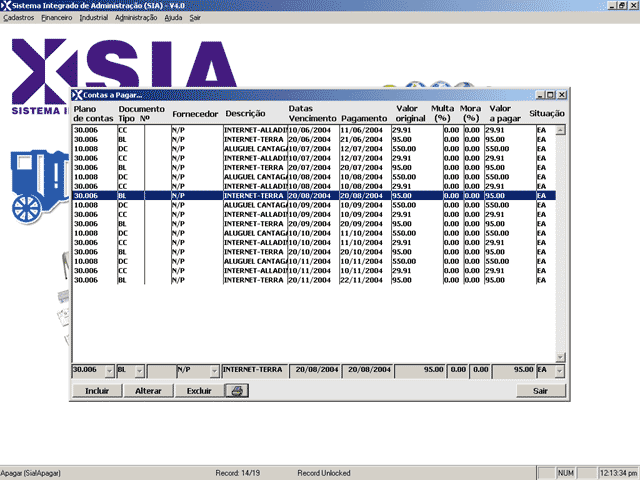The height and width of the screenshot is (480, 640).
Task: Expand the Plano de contas 30.006 dropdown
Action: [x=108, y=371]
